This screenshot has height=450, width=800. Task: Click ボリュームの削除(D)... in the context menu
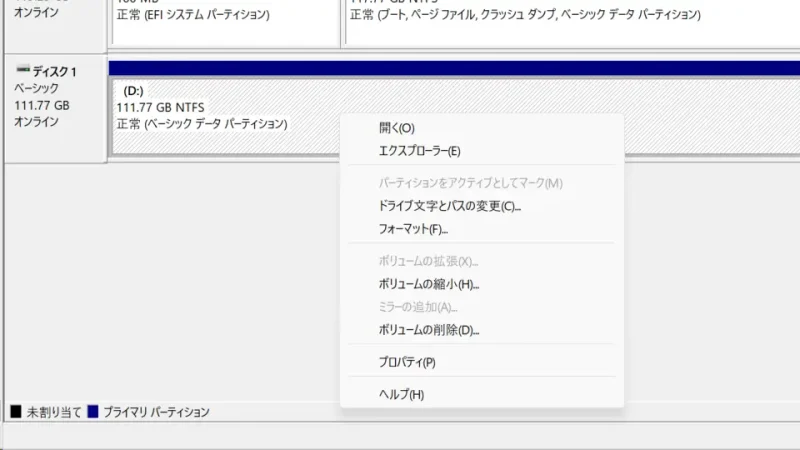click(x=429, y=329)
